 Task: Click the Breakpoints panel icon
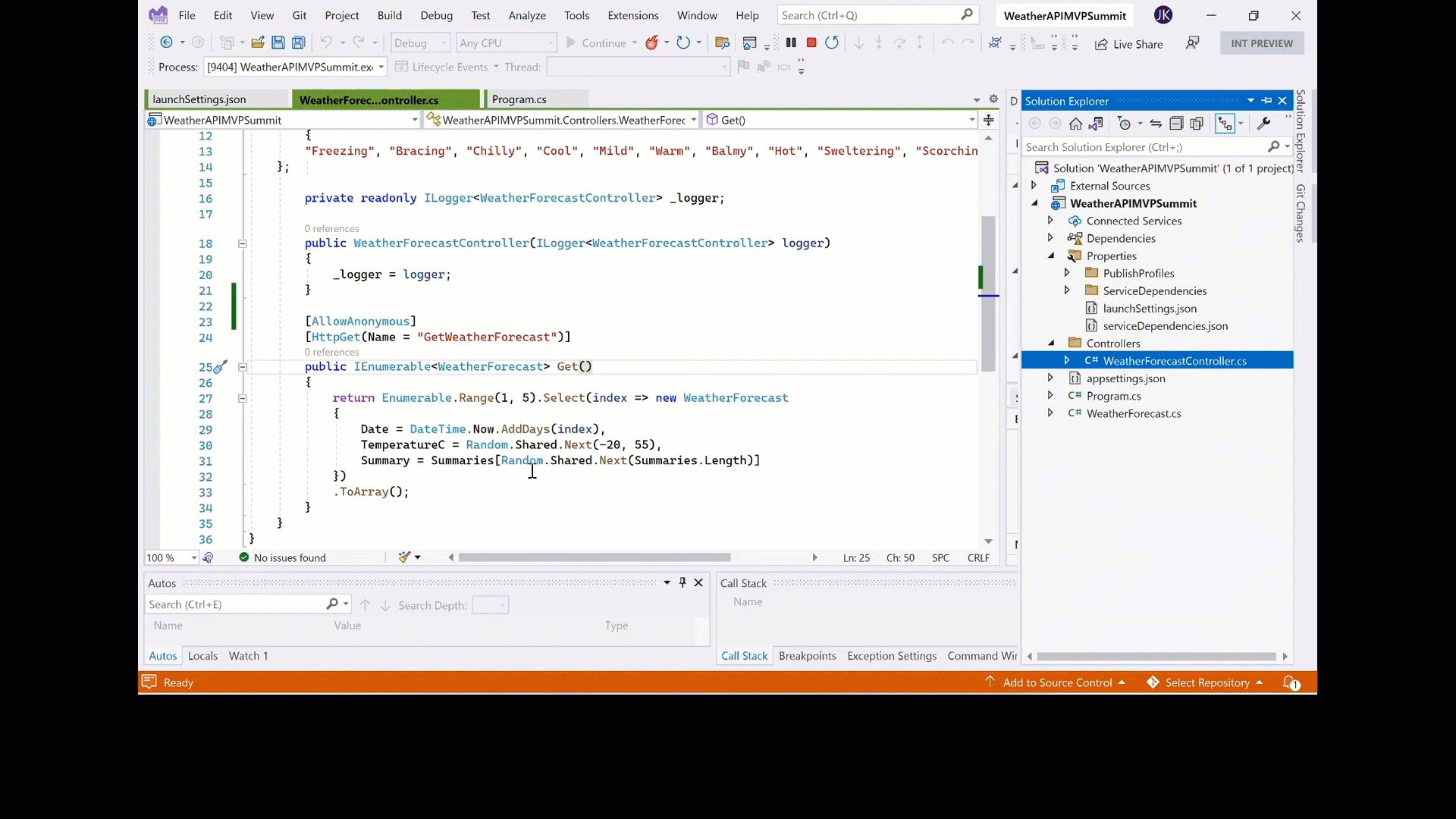807,655
